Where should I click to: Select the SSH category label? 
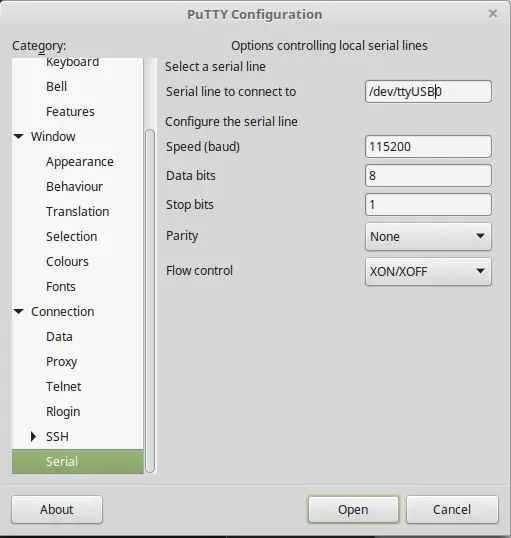[x=57, y=436]
